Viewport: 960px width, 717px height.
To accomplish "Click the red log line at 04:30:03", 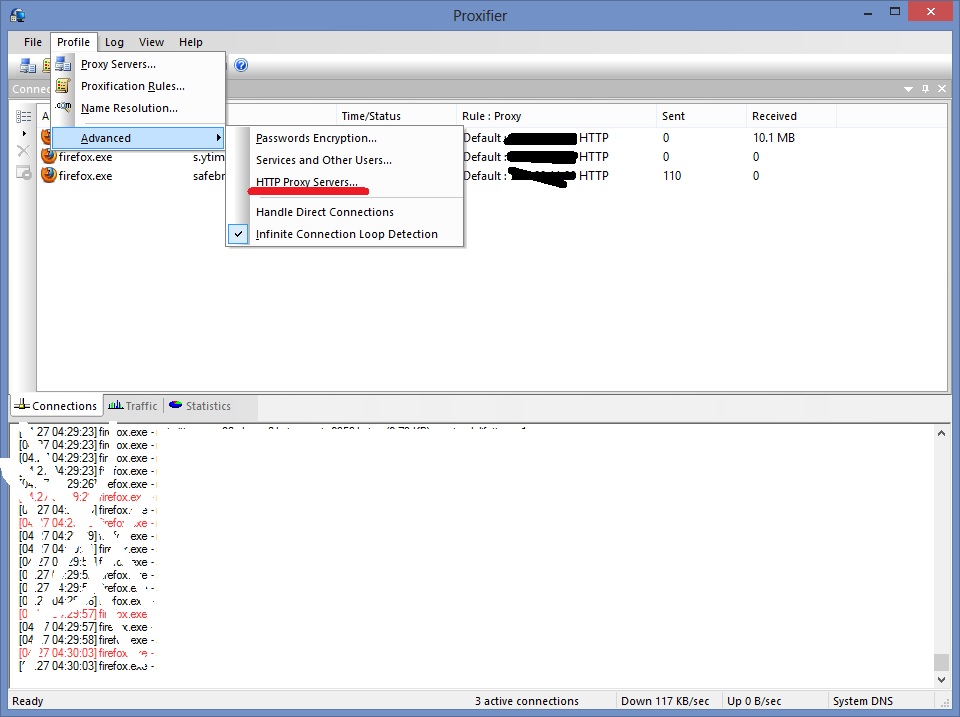I will coord(88,653).
